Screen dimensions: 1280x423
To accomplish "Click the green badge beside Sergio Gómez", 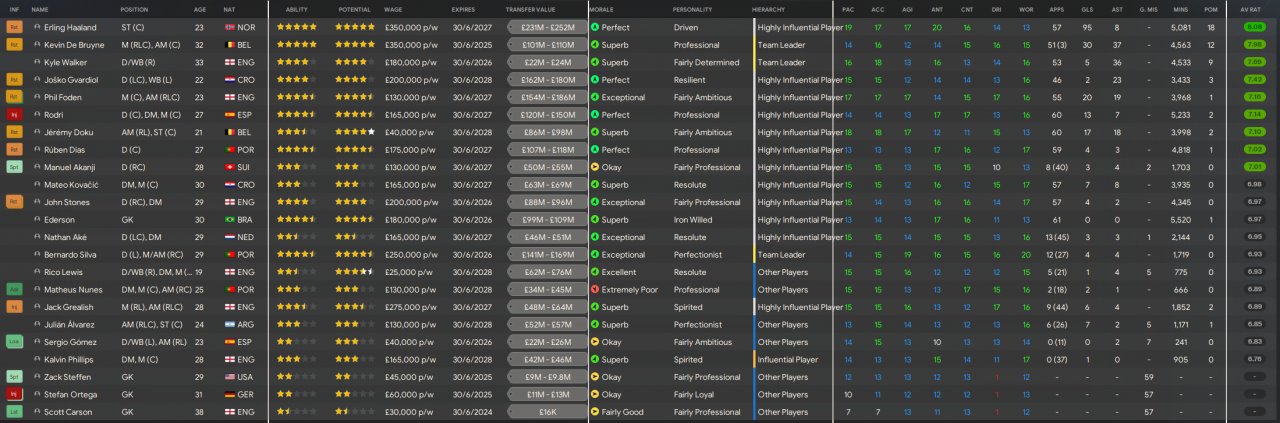I will pos(14,342).
